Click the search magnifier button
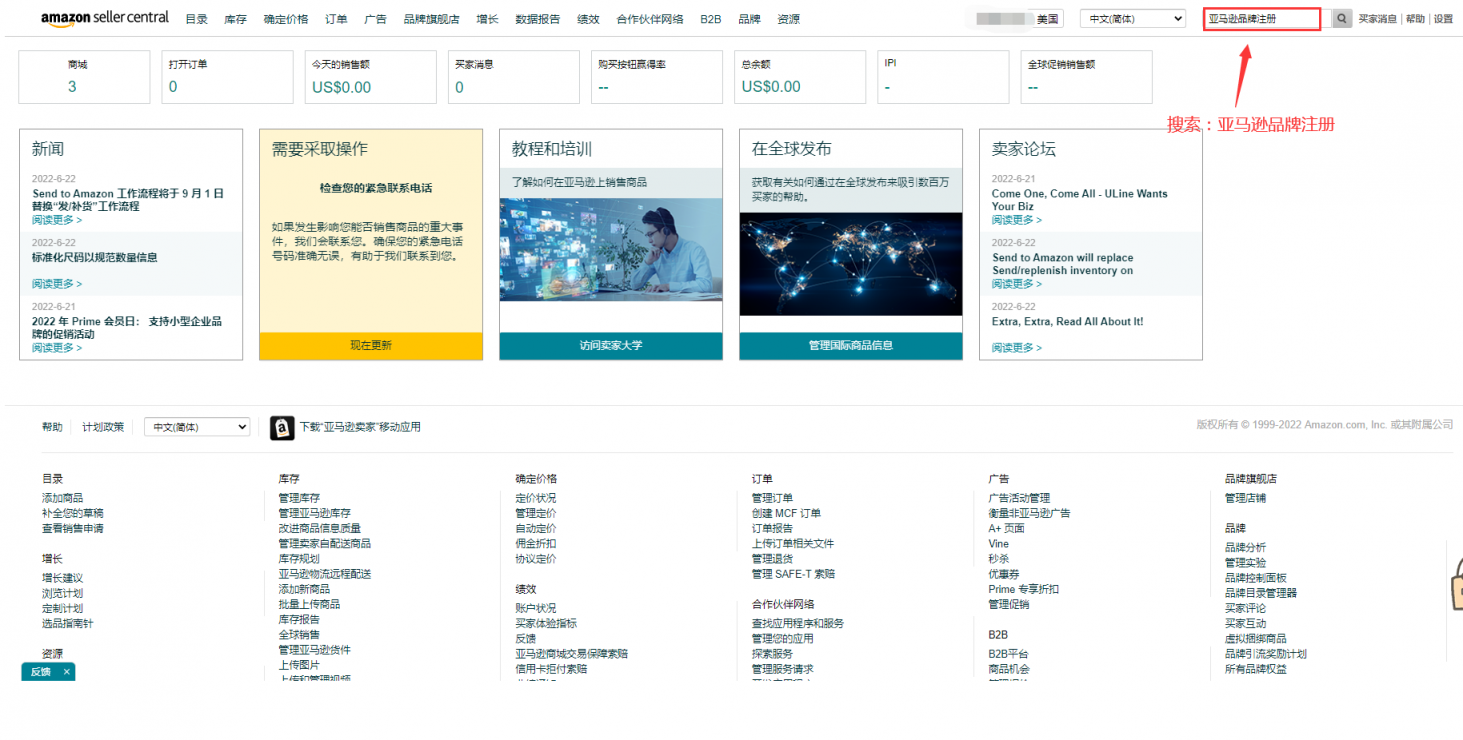This screenshot has width=1463, height=740. [x=1342, y=19]
